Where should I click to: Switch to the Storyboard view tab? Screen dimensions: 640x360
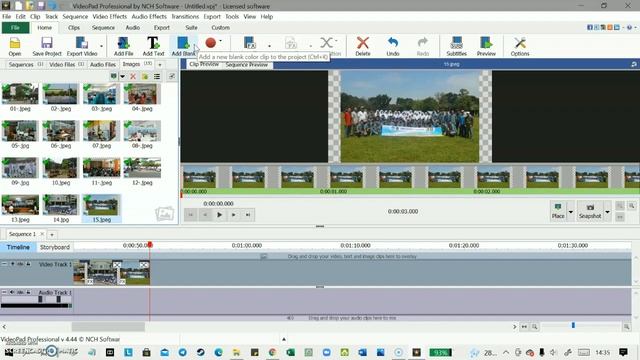tap(55, 247)
